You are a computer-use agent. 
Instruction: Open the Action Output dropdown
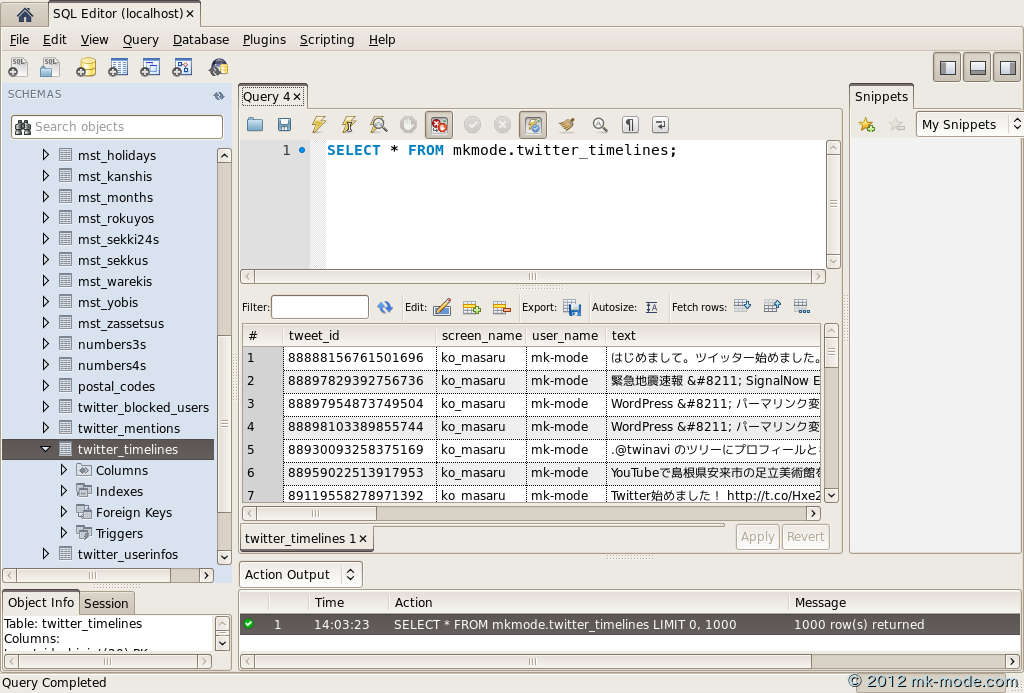[x=301, y=574]
